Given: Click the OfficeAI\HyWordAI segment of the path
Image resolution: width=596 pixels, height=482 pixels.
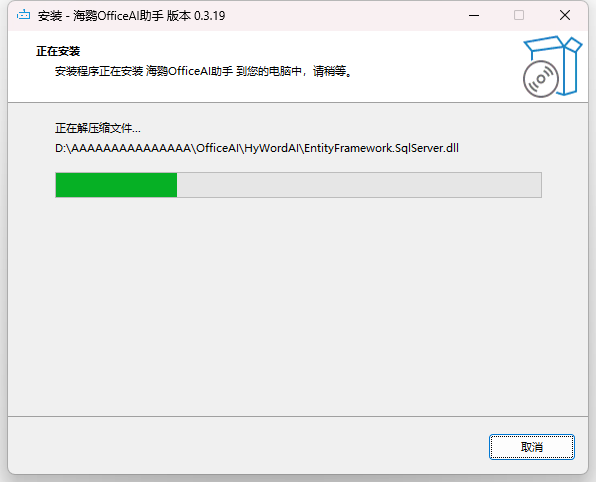Looking at the screenshot, I should coord(247,148).
